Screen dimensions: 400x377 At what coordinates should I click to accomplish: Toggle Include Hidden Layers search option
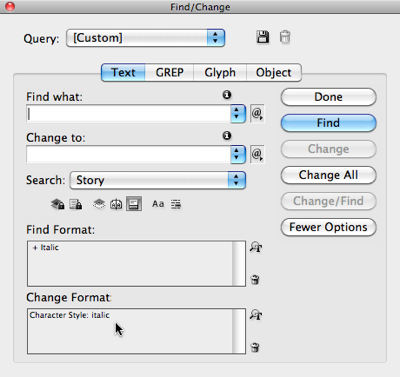coord(99,204)
